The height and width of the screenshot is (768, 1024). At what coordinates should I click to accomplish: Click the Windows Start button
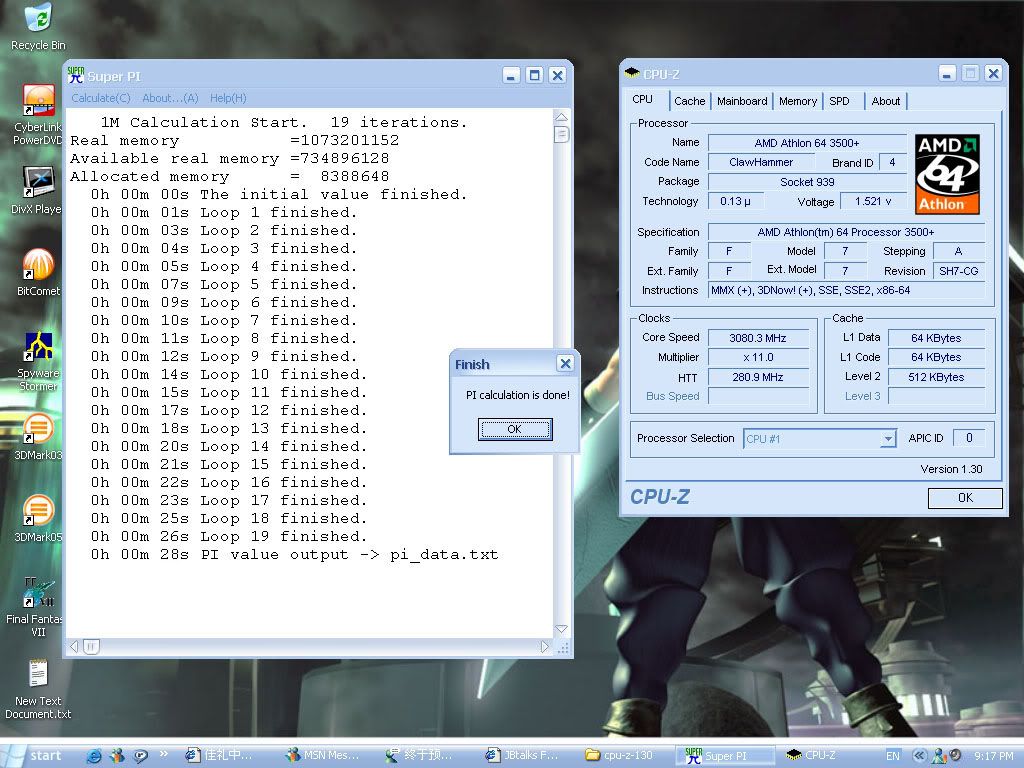[x=36, y=756]
